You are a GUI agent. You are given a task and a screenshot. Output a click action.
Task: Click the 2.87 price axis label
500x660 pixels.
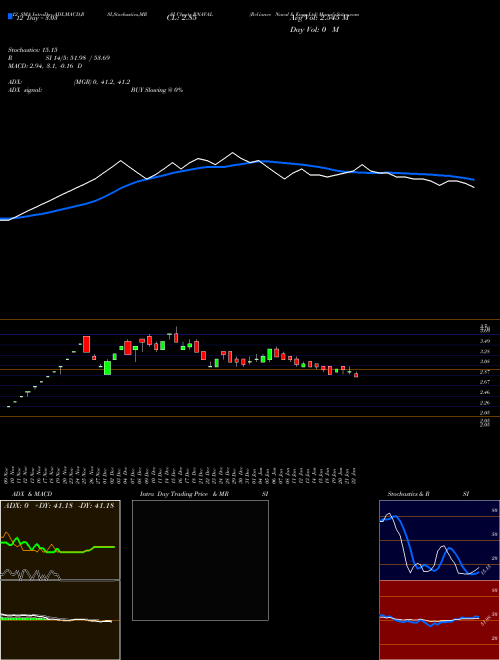484,372
